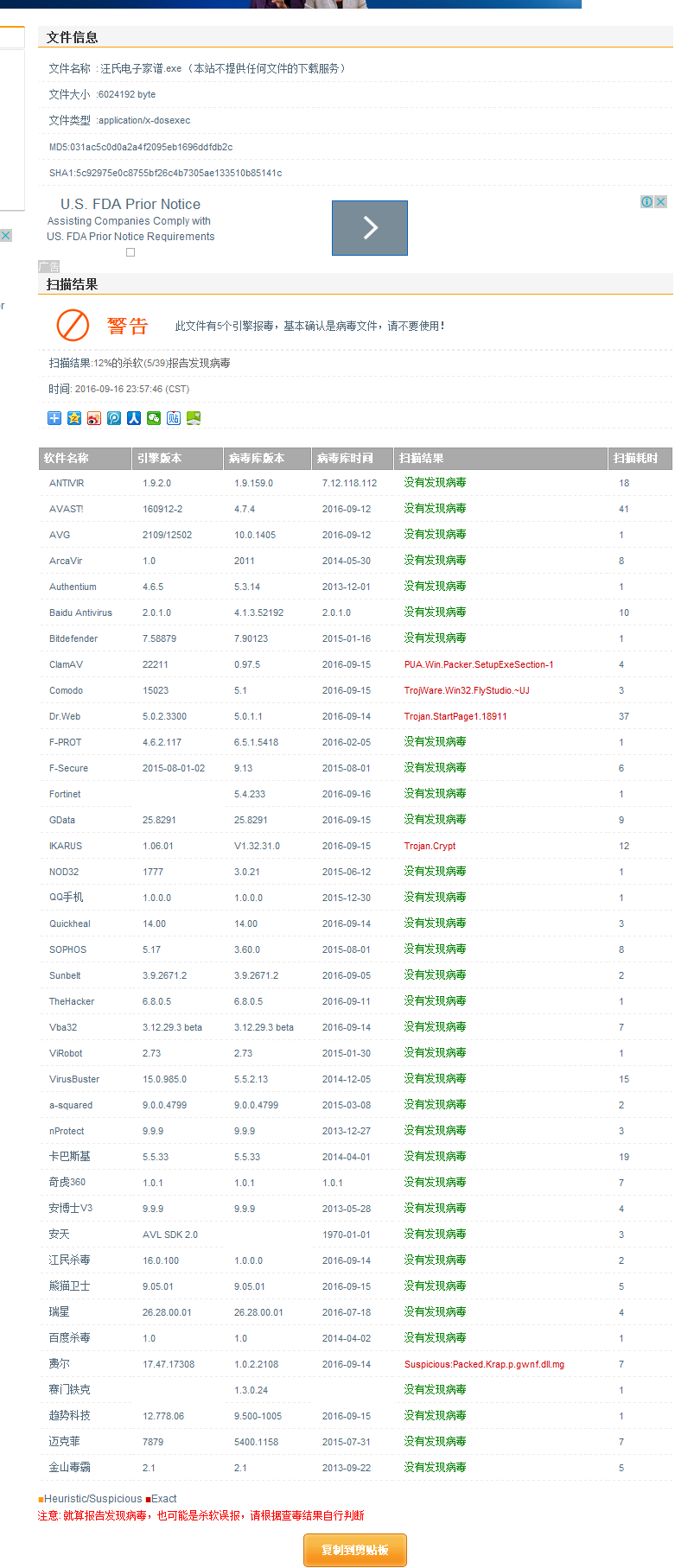Share via Sina Weibo icon

[x=94, y=418]
